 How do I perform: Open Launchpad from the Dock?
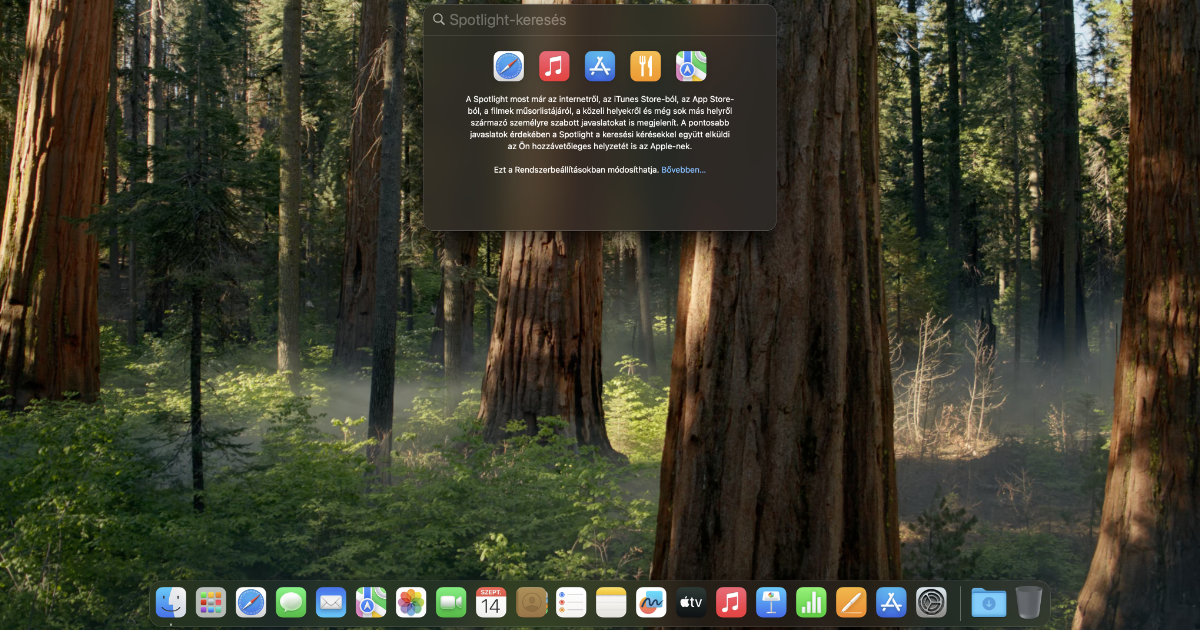(211, 602)
